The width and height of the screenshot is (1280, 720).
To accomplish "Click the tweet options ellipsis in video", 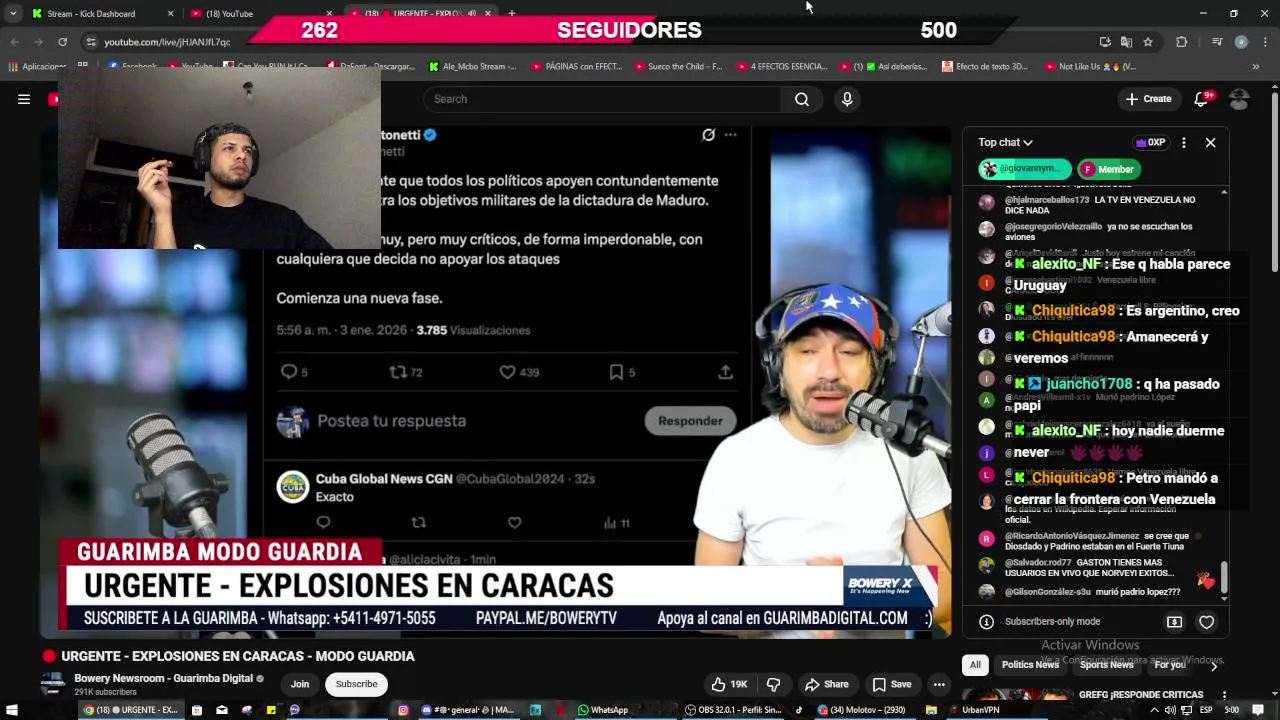I will (x=731, y=135).
